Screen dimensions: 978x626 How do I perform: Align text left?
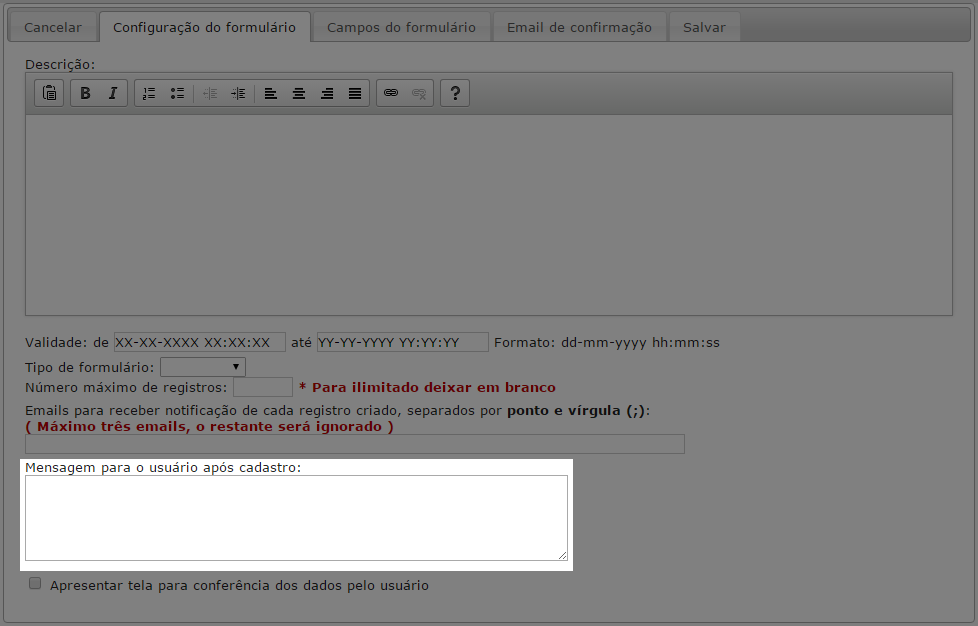[x=271, y=93]
